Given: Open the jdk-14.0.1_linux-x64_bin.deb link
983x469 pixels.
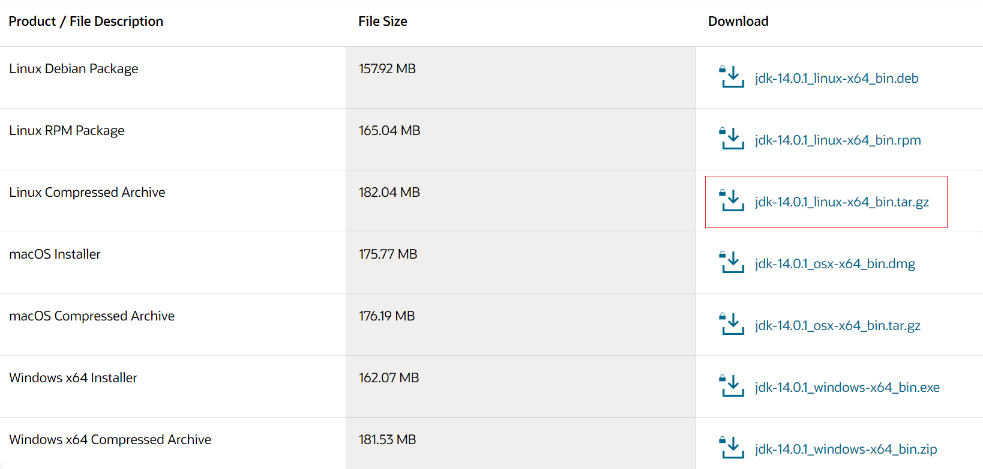Looking at the screenshot, I should [836, 79].
